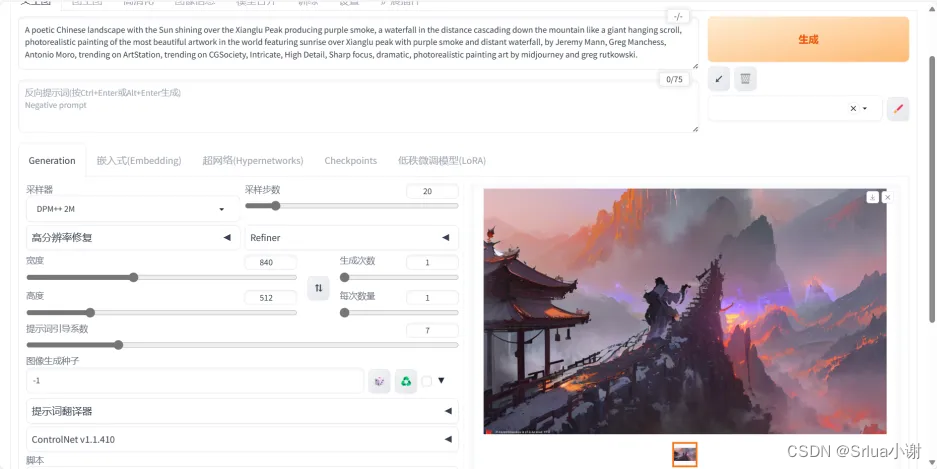This screenshot has height=469, width=937.
Task: Click the 宽度 number field showing 840
Action: coord(271,262)
